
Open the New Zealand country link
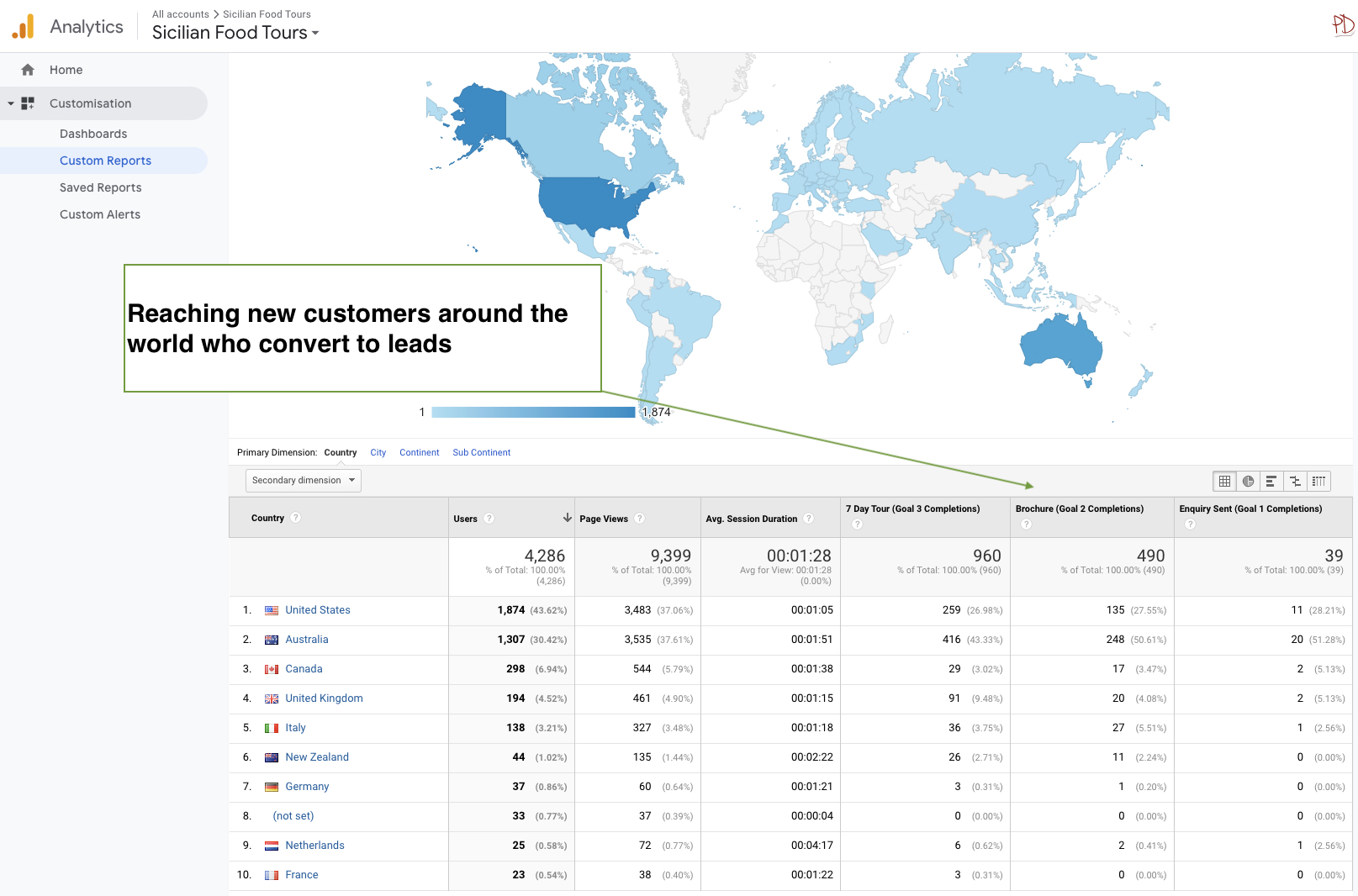[x=317, y=757]
